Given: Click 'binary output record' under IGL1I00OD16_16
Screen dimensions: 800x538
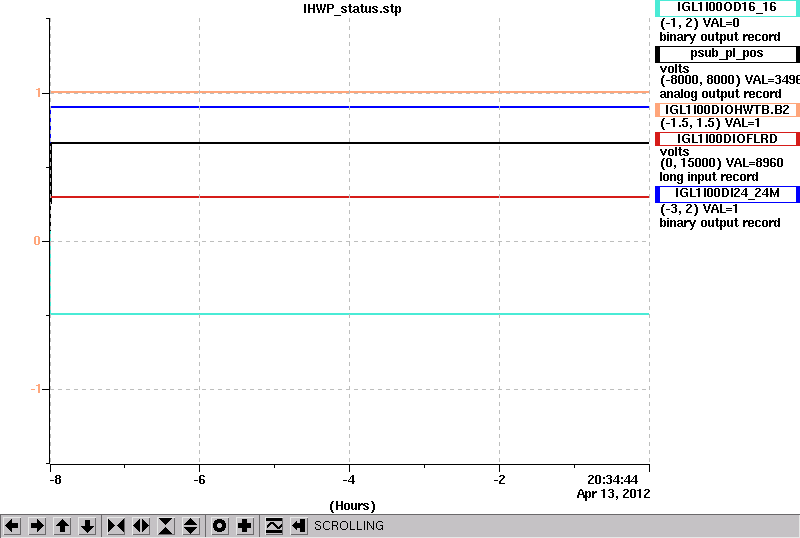Looking at the screenshot, I should (720, 37).
